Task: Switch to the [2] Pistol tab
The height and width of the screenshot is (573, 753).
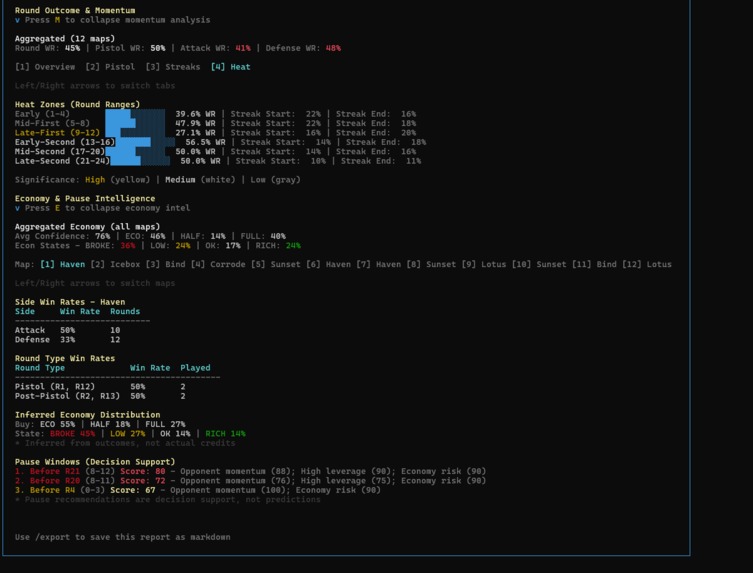Action: [110, 67]
